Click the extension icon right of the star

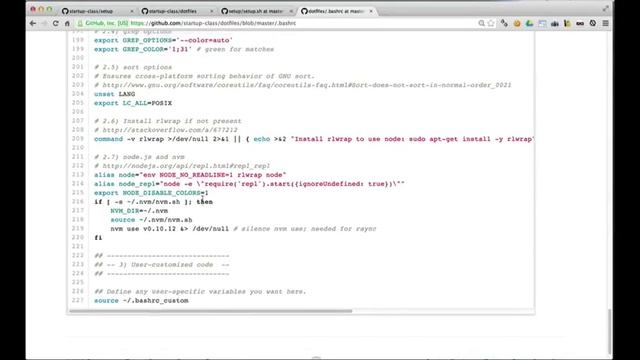click(504, 24)
